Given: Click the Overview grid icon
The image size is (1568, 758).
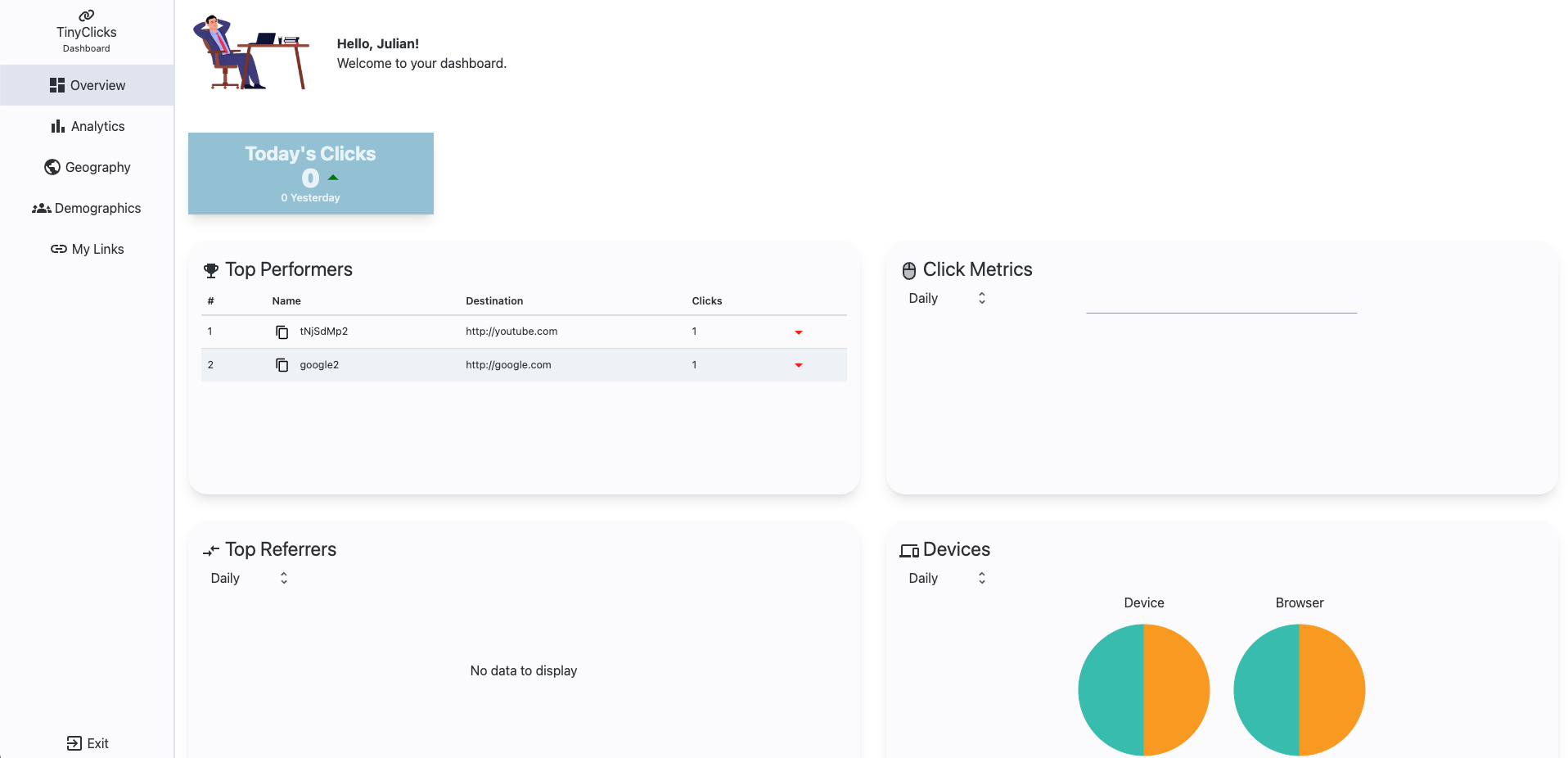Looking at the screenshot, I should pos(57,85).
